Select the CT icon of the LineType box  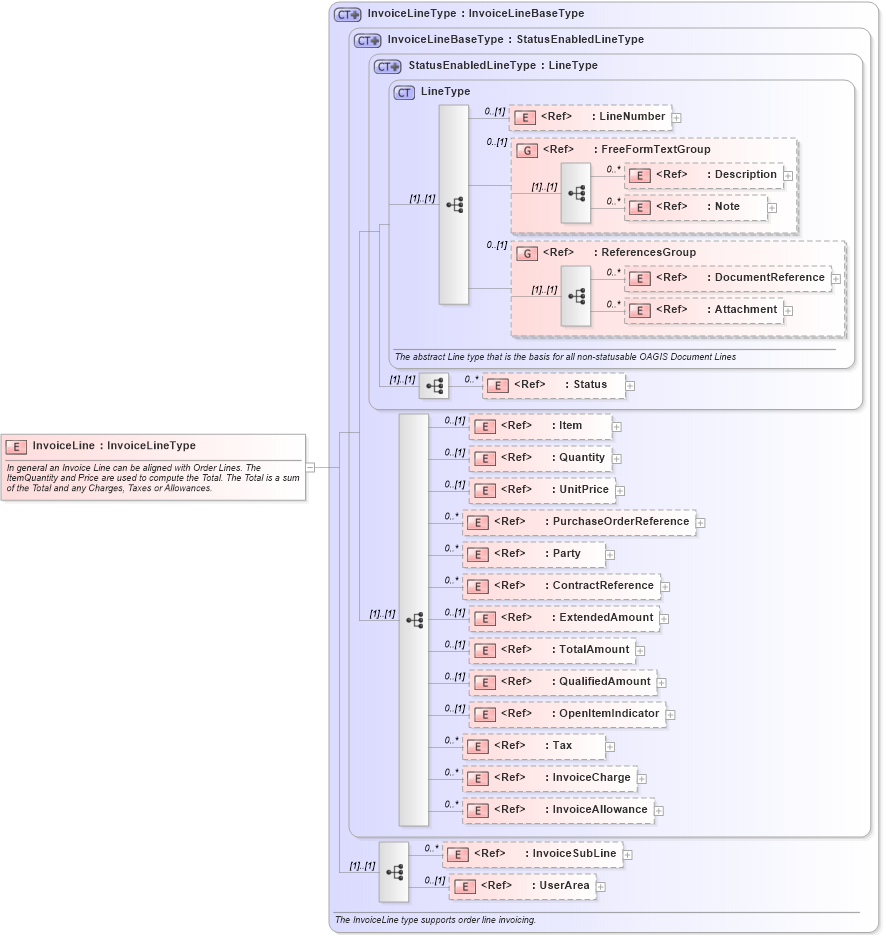click(x=403, y=91)
